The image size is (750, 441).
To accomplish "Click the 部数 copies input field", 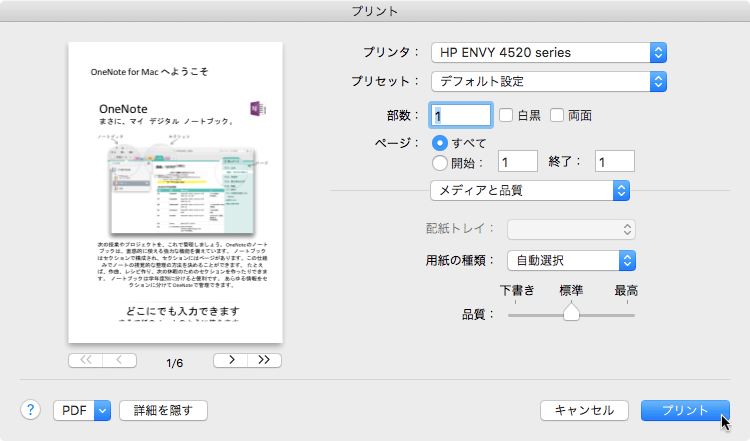I will click(x=461, y=115).
